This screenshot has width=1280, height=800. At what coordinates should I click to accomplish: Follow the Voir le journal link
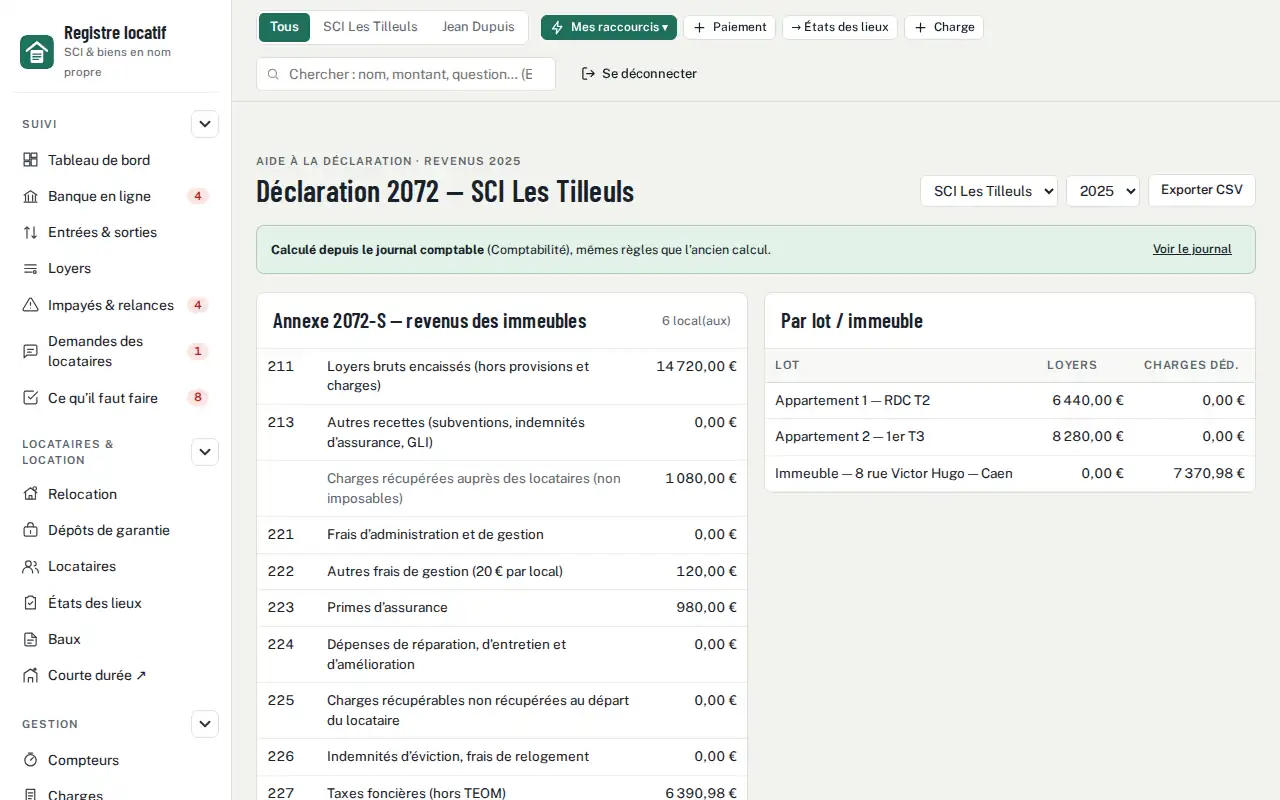coord(1192,249)
